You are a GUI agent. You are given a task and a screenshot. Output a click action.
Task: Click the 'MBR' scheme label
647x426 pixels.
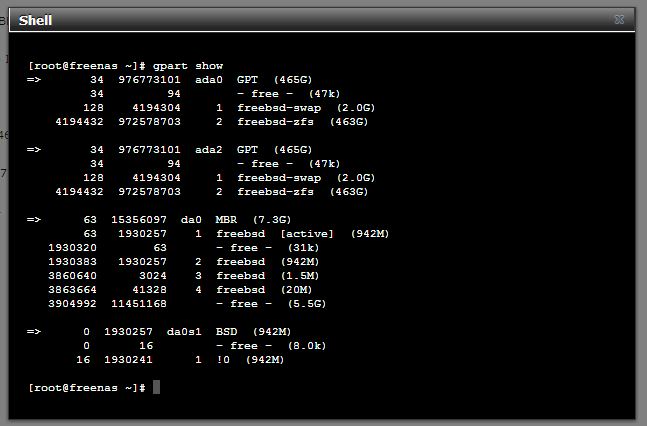coord(226,220)
